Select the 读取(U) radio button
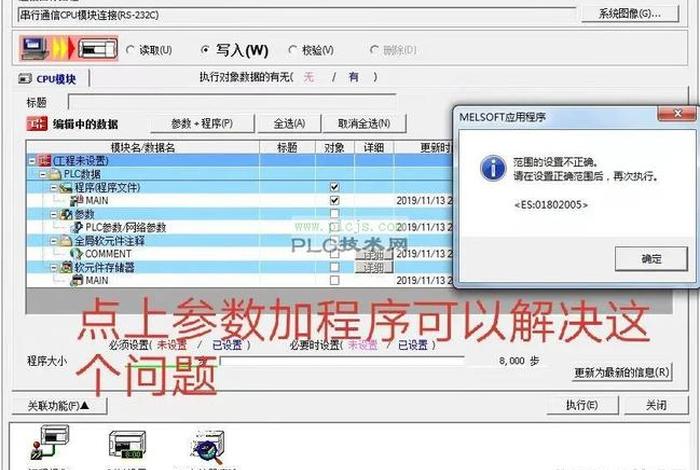700x470 pixels. [130, 50]
